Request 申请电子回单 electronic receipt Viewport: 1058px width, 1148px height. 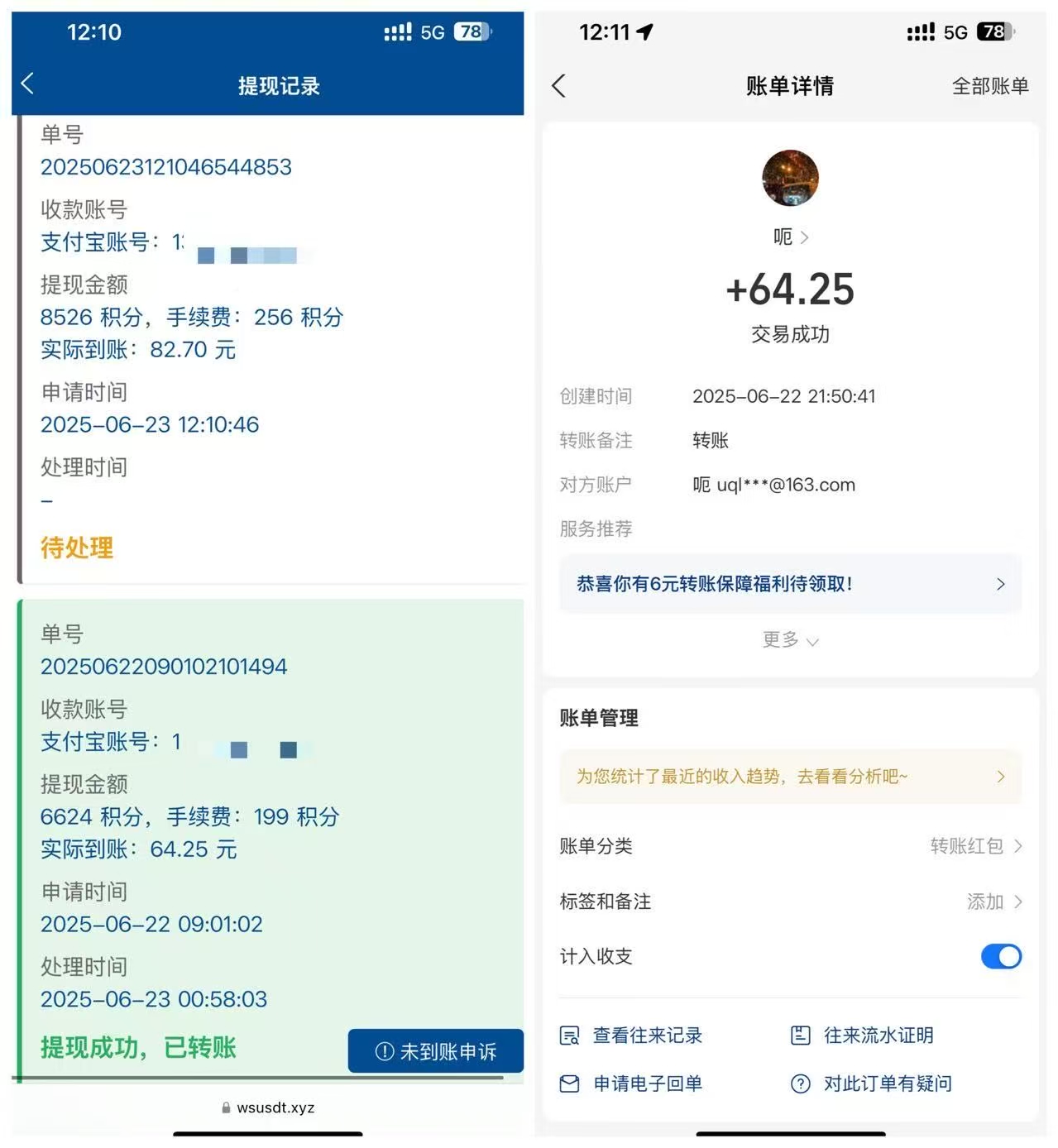coord(631,1083)
